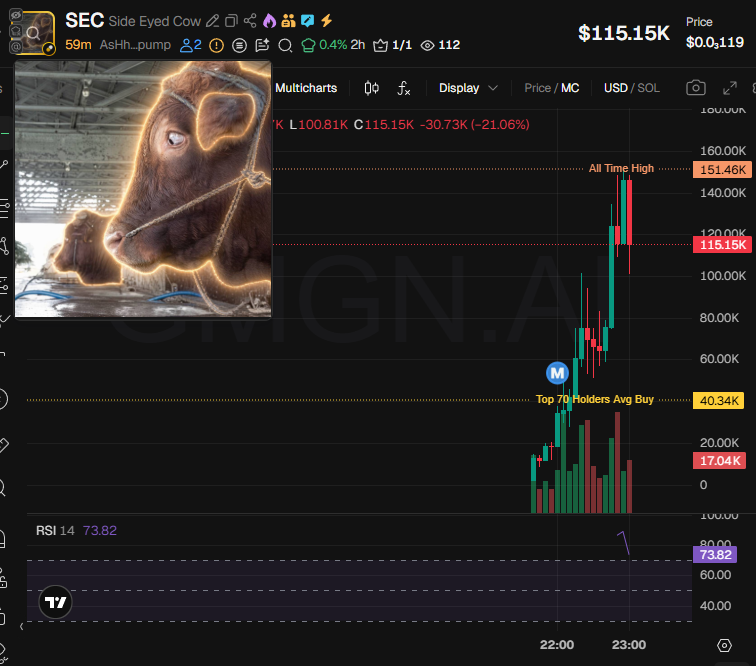Click the $115.15K market cap value

click(x=624, y=33)
